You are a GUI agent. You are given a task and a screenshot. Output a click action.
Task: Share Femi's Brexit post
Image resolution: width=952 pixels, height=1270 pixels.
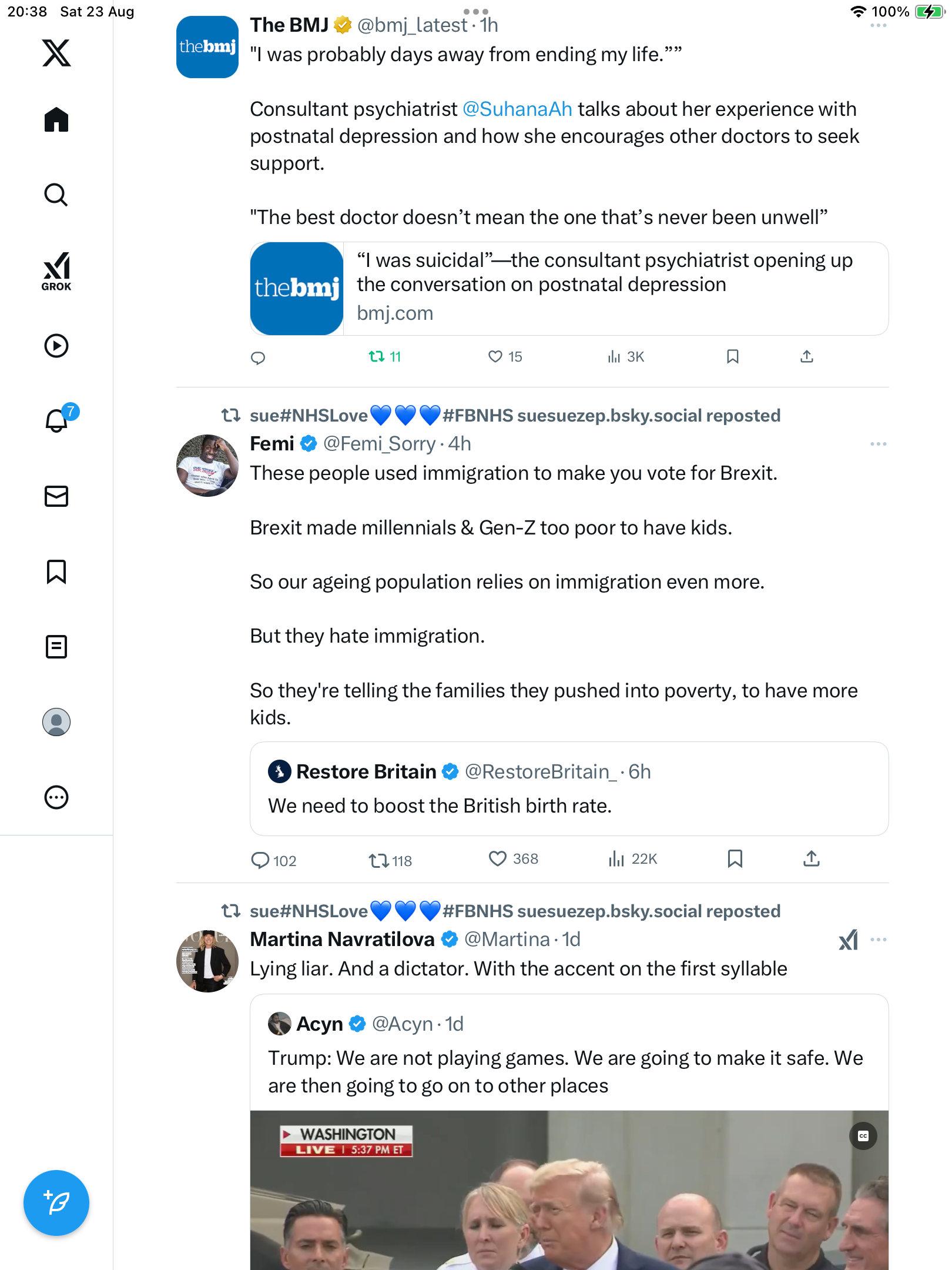[812, 859]
